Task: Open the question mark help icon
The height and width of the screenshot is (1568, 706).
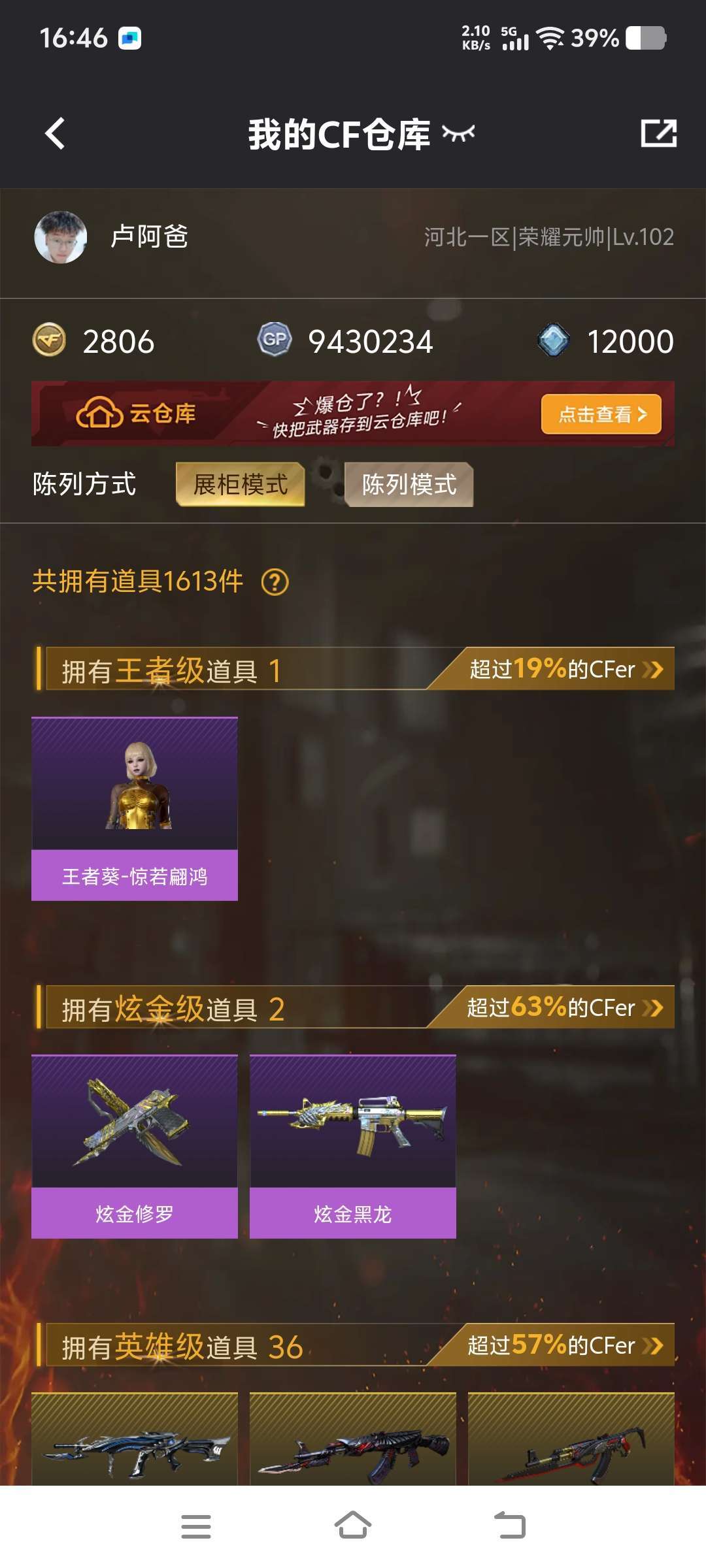Action: [x=275, y=581]
